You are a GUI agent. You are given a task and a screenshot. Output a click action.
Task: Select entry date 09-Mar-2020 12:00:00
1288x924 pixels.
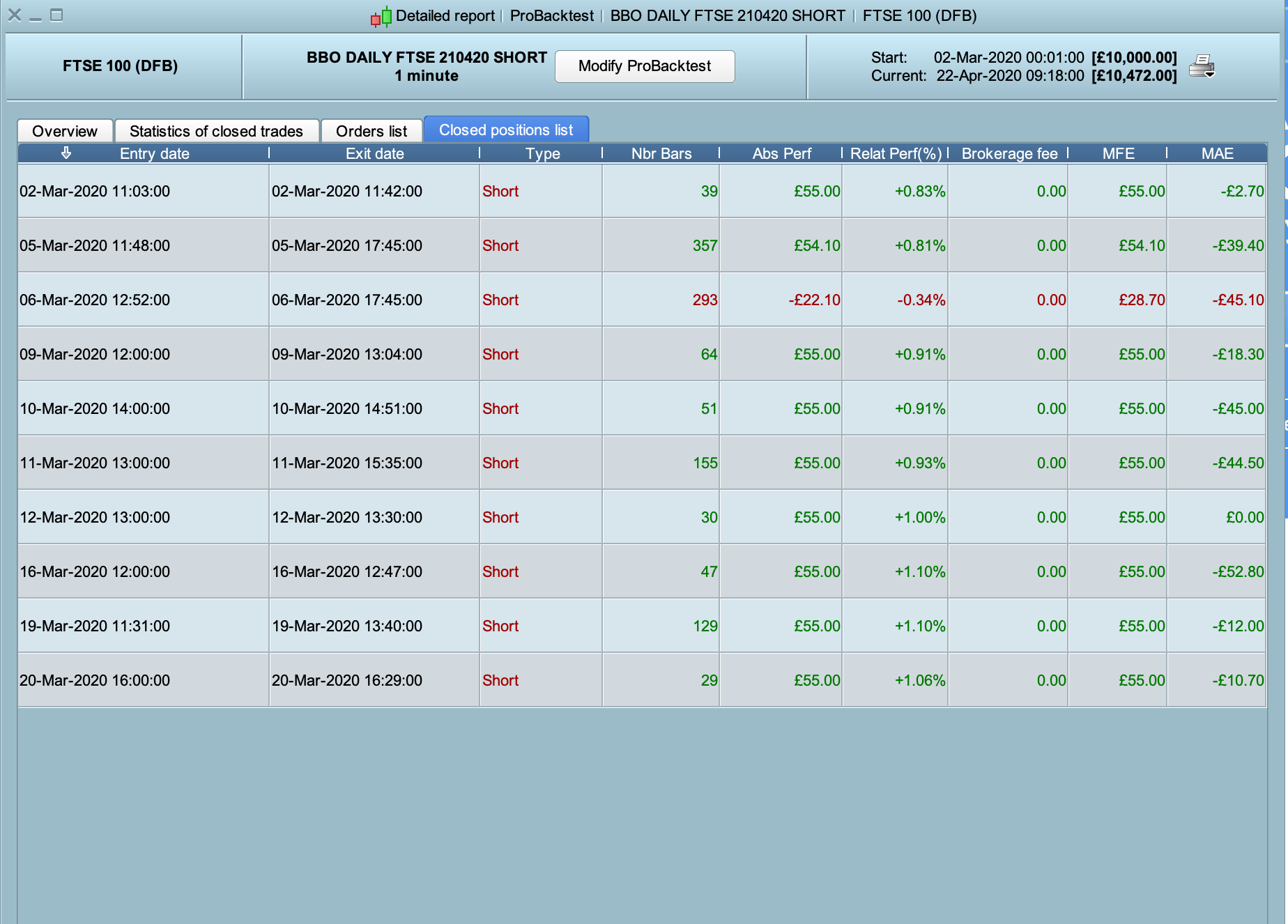(x=95, y=354)
